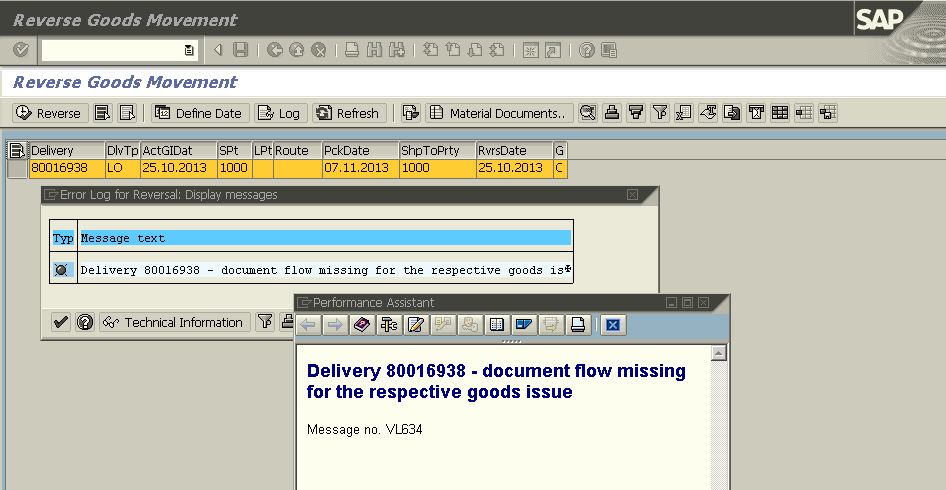946x490 pixels.
Task: Click the Select Layout icon
Action: coord(804,113)
